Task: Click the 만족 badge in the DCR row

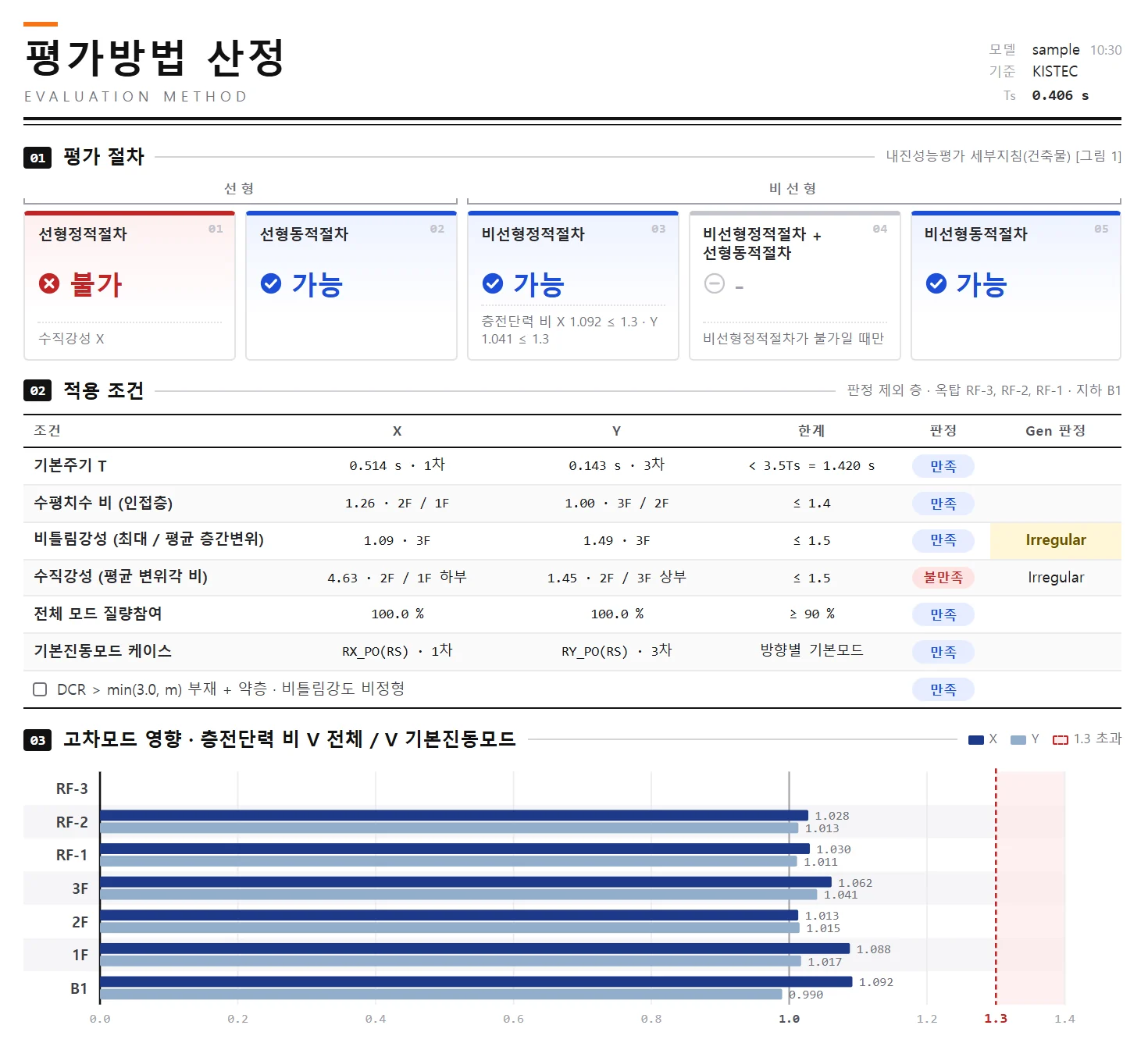Action: pyautogui.click(x=943, y=689)
